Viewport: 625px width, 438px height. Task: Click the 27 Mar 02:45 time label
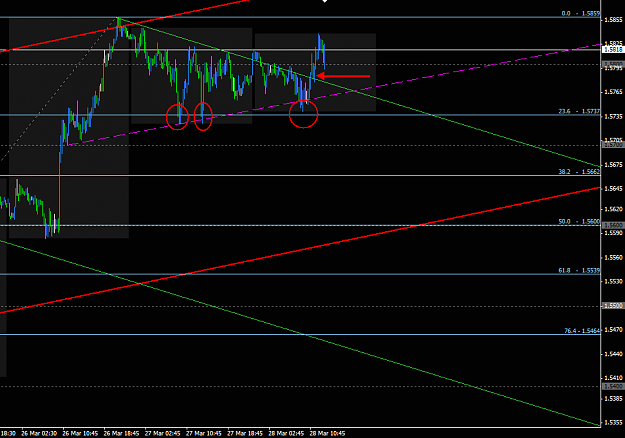[163, 433]
